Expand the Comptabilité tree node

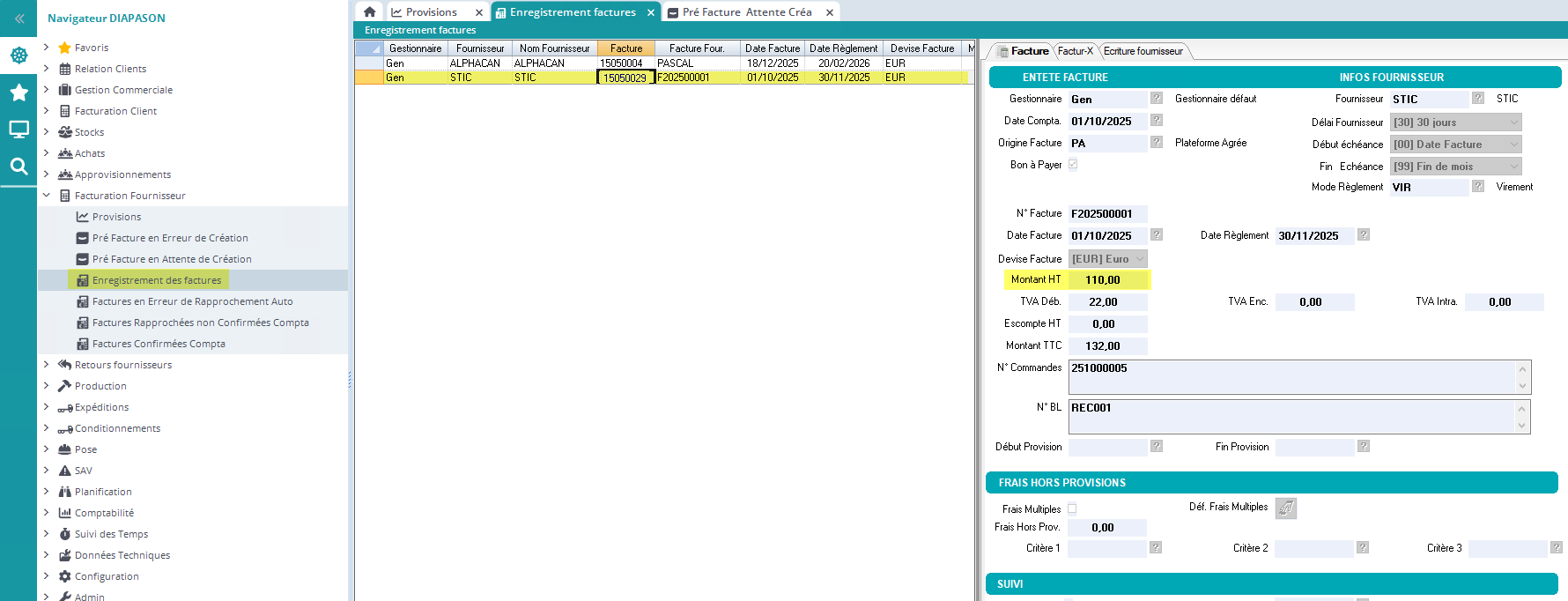tap(46, 513)
